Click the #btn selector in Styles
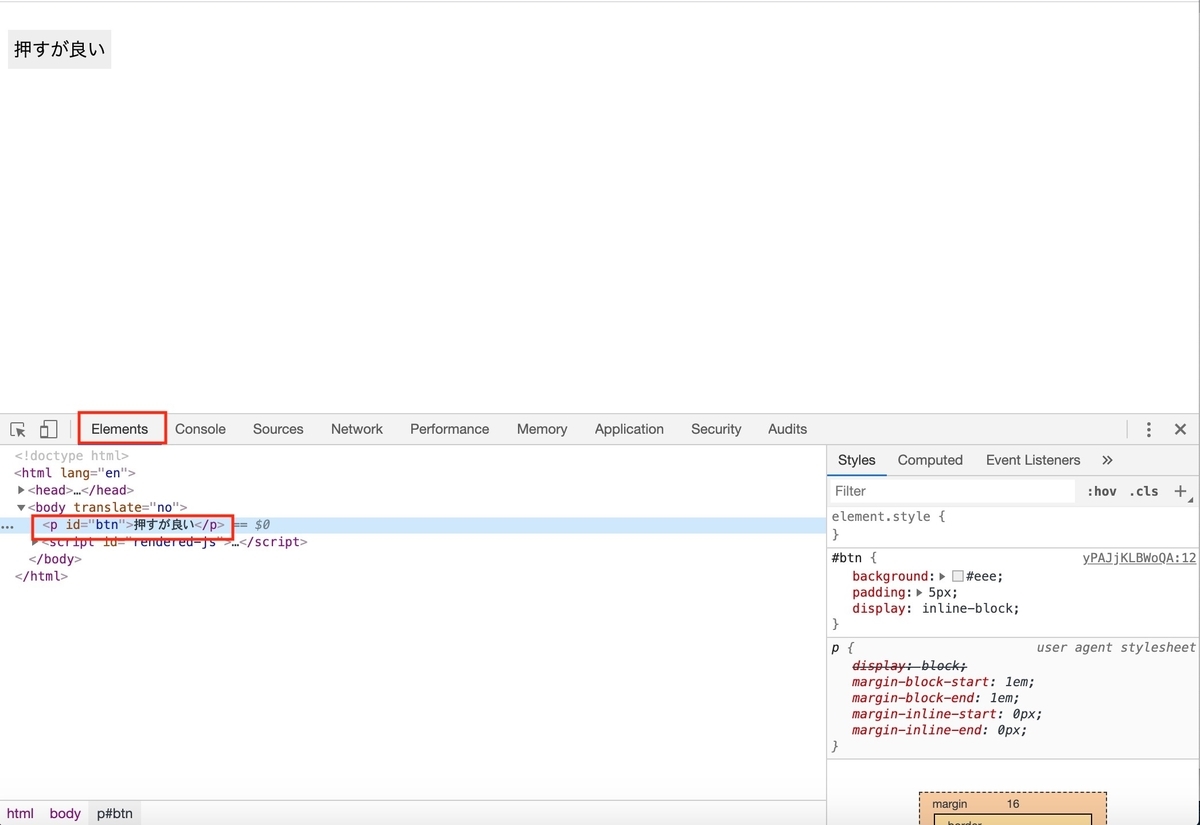Image resolution: width=1200 pixels, height=825 pixels. (846, 558)
